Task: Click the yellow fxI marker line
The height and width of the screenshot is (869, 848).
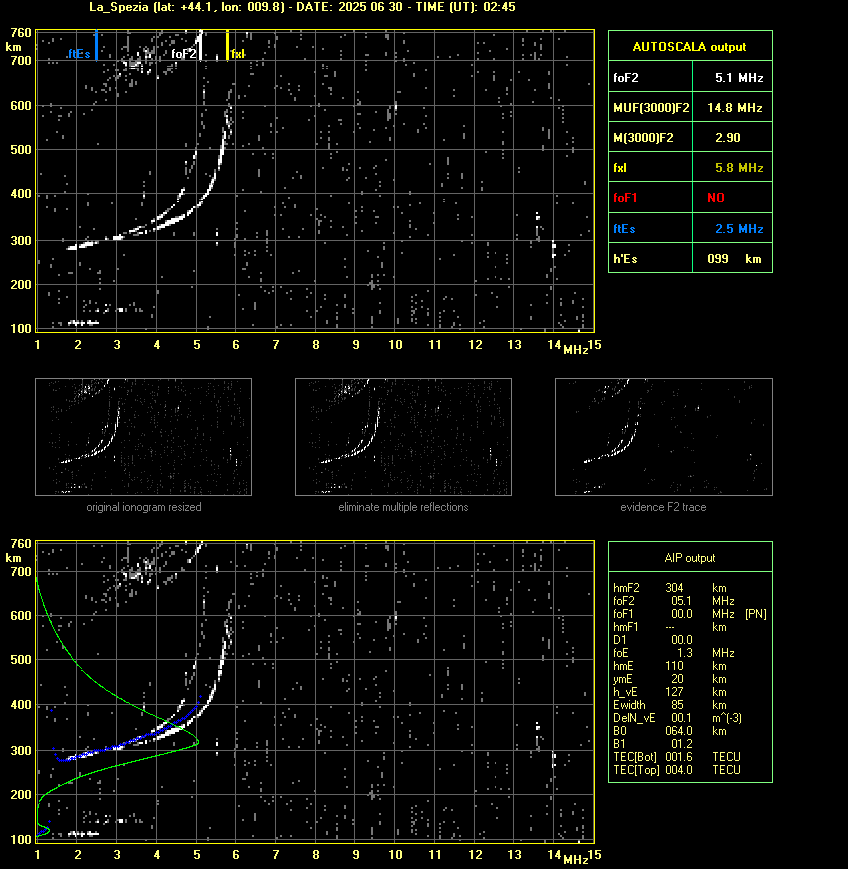Action: click(227, 45)
